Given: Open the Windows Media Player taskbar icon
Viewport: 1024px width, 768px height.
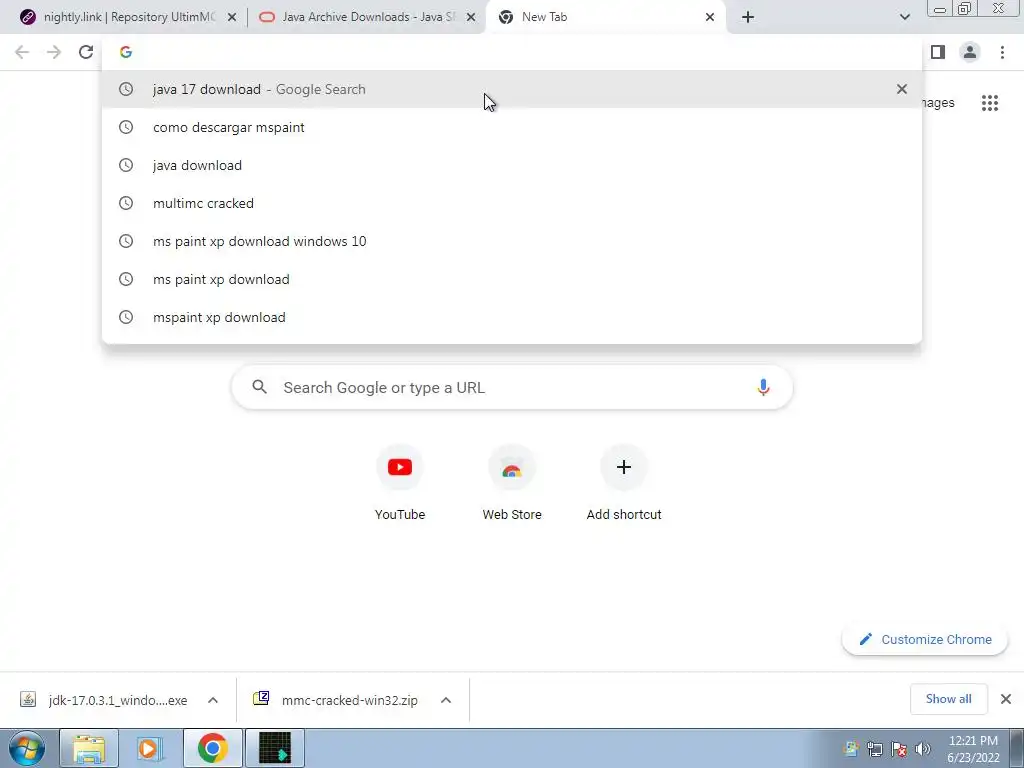Looking at the screenshot, I should [150, 748].
